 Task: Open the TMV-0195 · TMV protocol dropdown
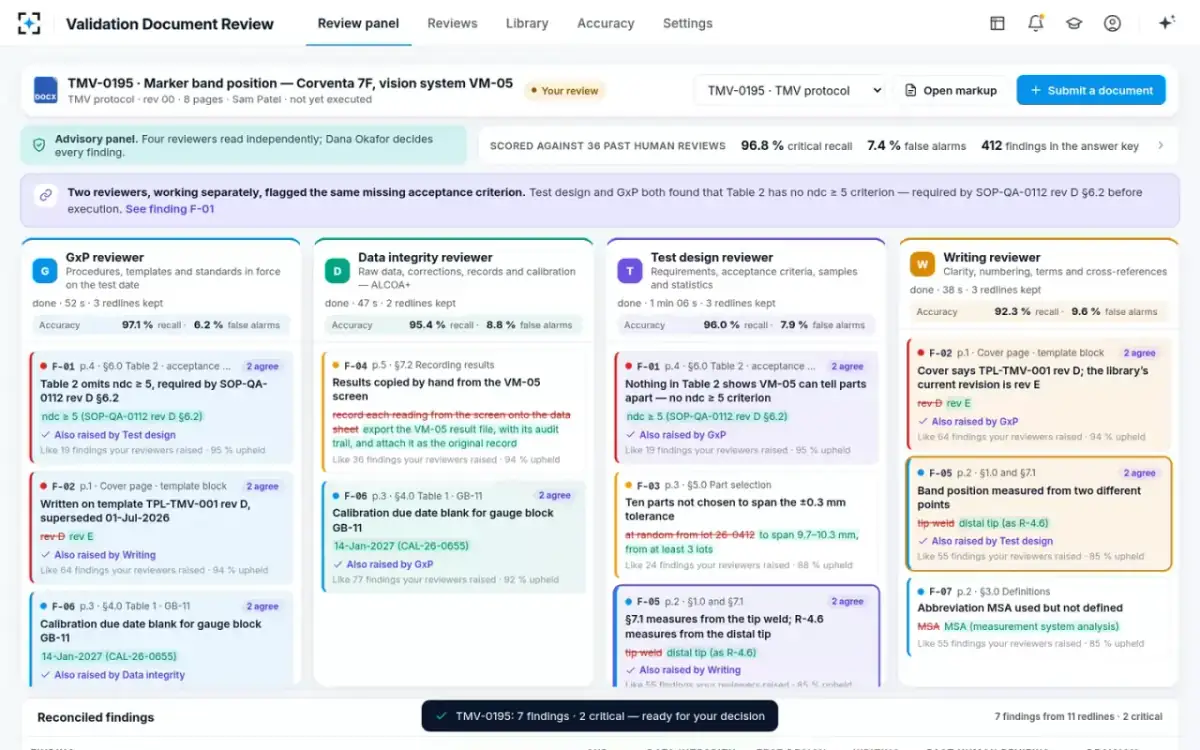790,90
